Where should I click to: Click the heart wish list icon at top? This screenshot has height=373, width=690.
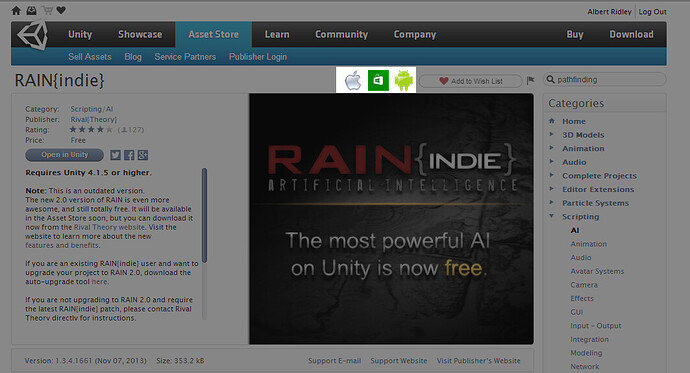(61, 10)
